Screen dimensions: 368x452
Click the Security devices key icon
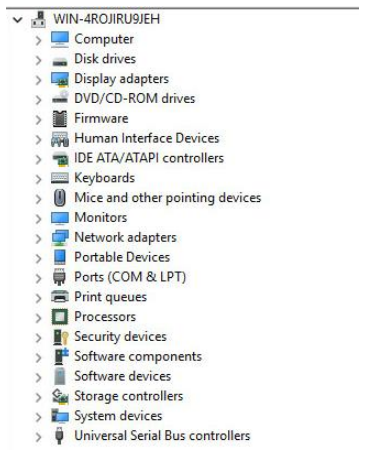point(61,337)
